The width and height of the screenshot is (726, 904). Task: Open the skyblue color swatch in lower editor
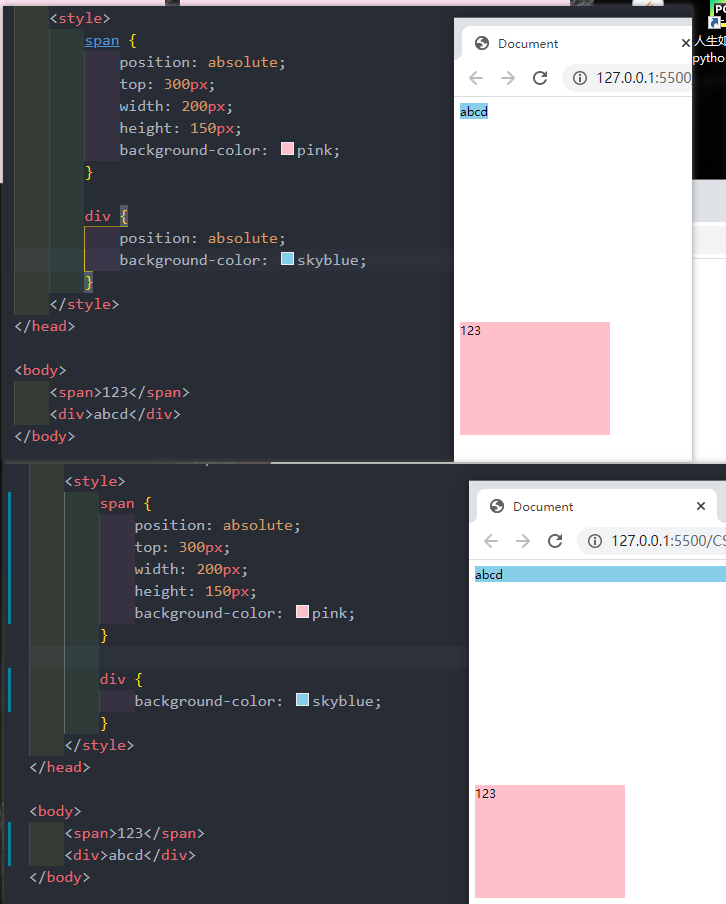click(x=303, y=701)
